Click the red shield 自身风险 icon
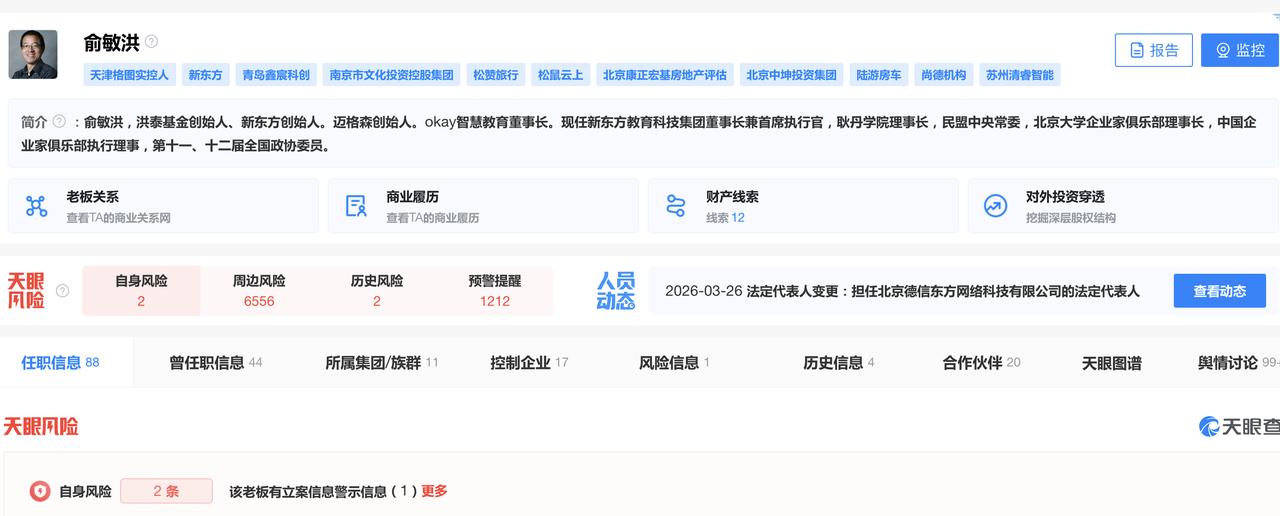 (x=39, y=491)
